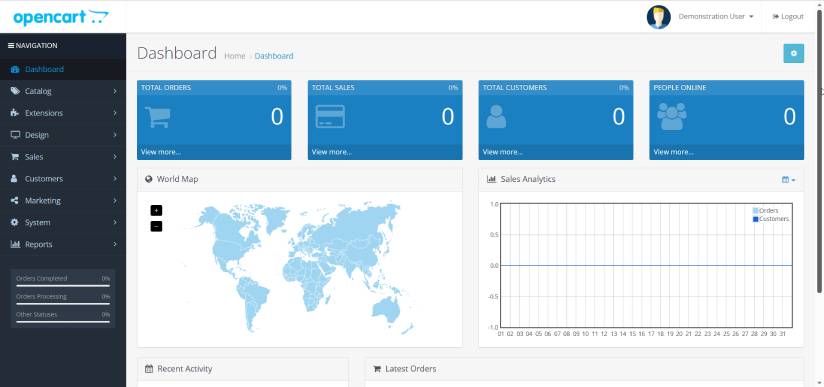The width and height of the screenshot is (824, 387).
Task: Click the Catalog tags icon
Action: (15, 91)
